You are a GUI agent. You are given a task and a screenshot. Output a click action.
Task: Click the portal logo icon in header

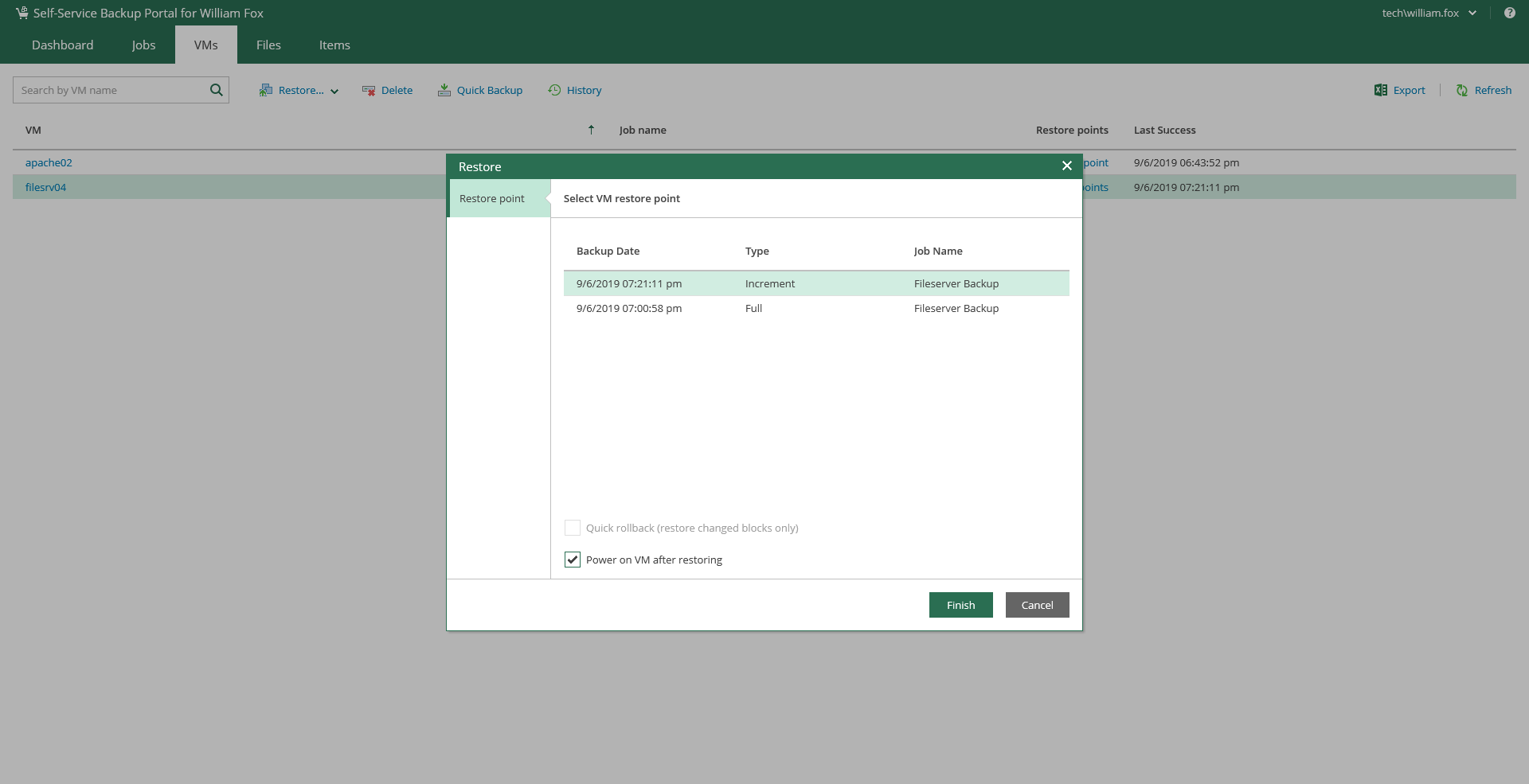click(22, 13)
